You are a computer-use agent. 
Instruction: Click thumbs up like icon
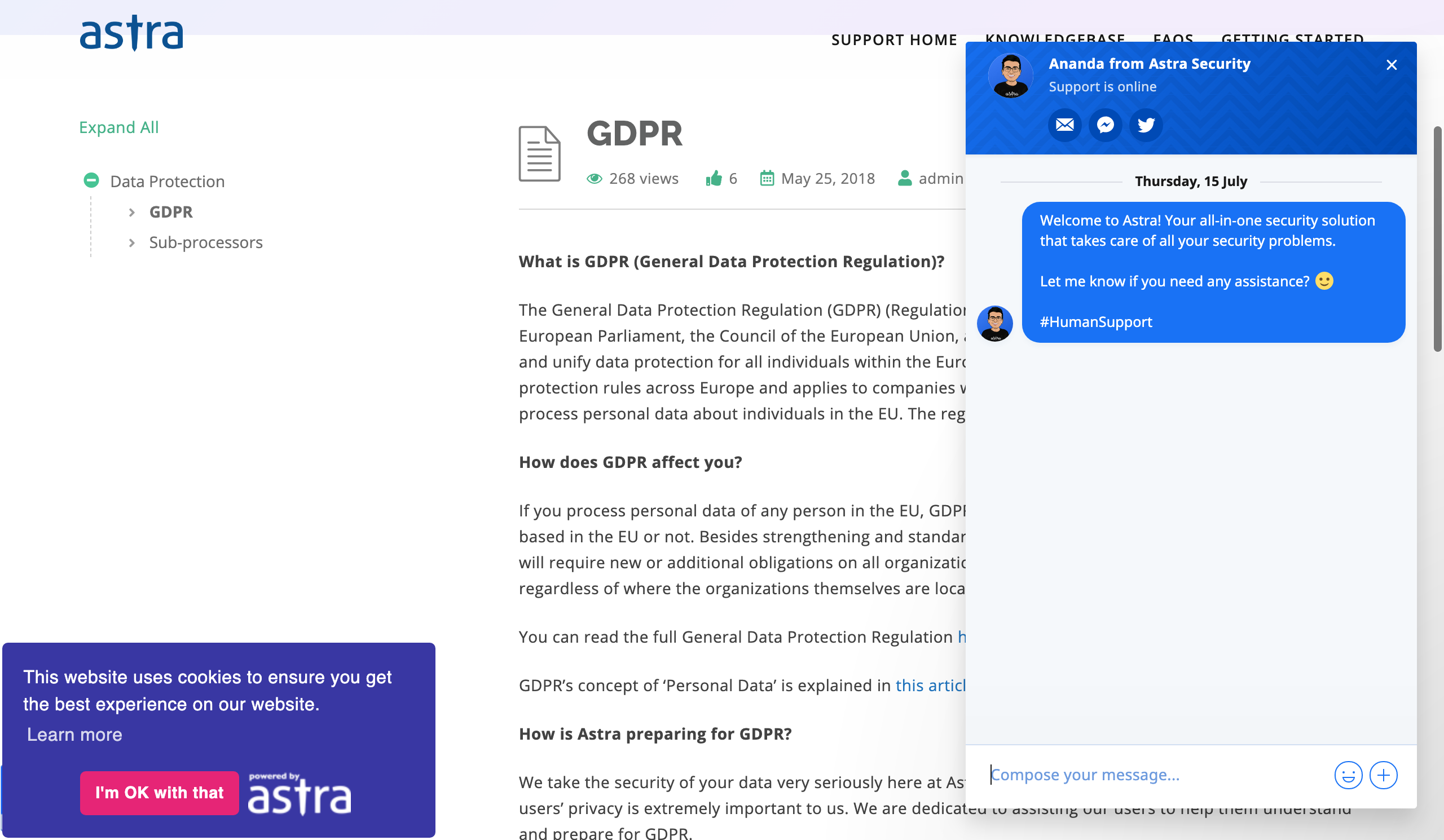(714, 179)
